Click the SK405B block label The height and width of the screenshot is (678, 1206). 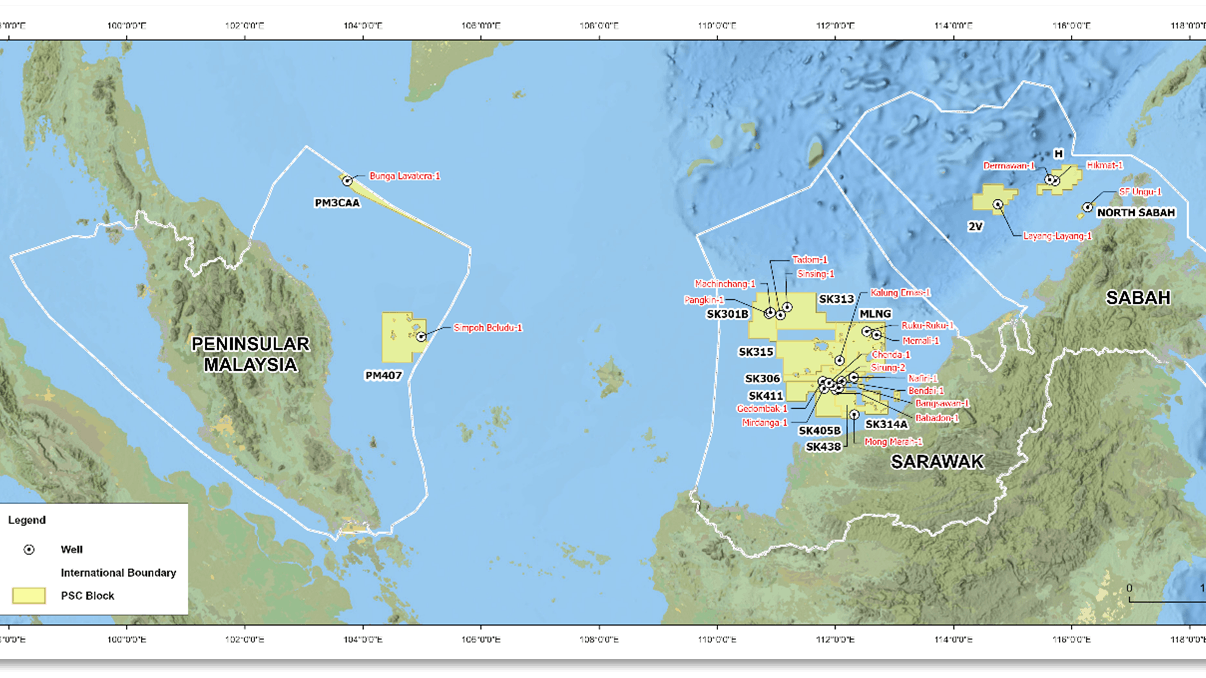[820, 431]
